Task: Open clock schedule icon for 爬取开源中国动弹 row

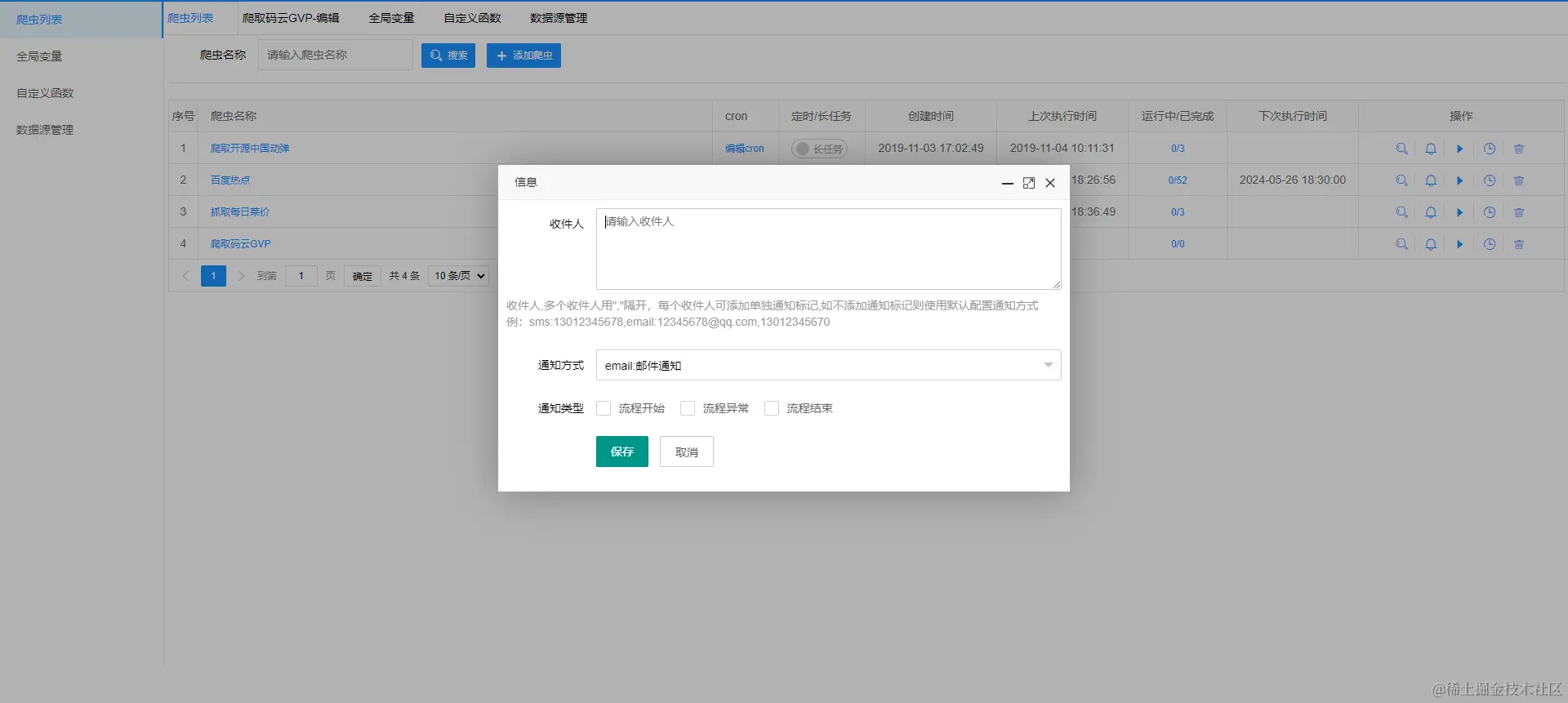Action: [x=1490, y=149]
